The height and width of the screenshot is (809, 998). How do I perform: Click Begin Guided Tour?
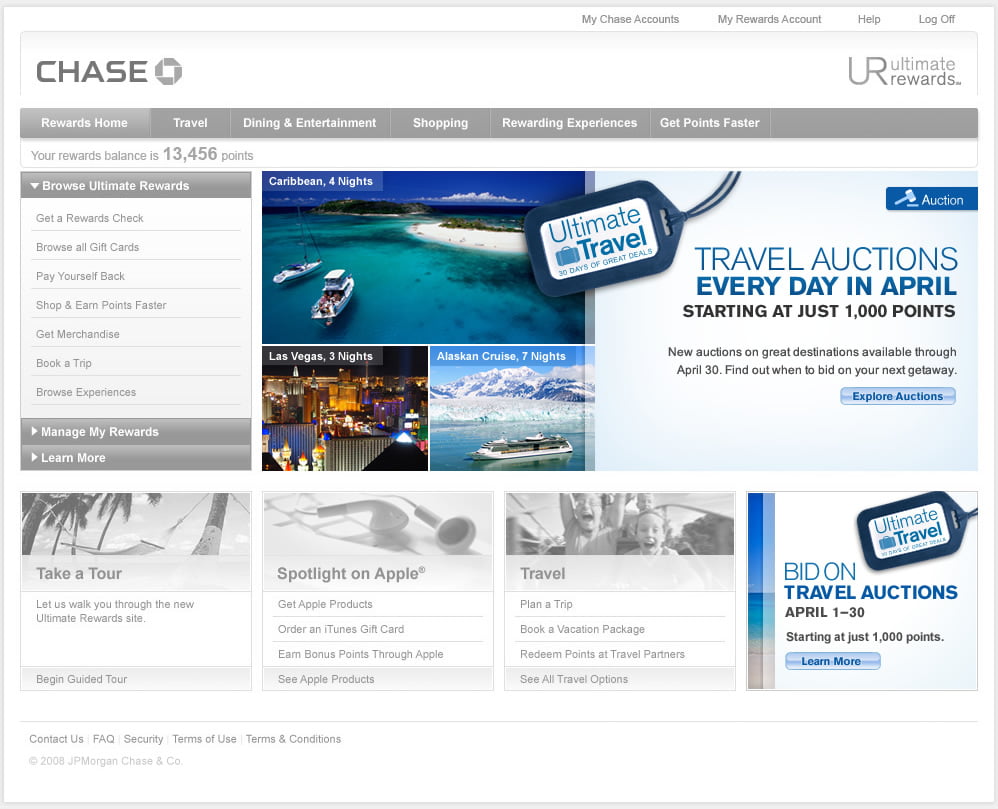(81, 679)
